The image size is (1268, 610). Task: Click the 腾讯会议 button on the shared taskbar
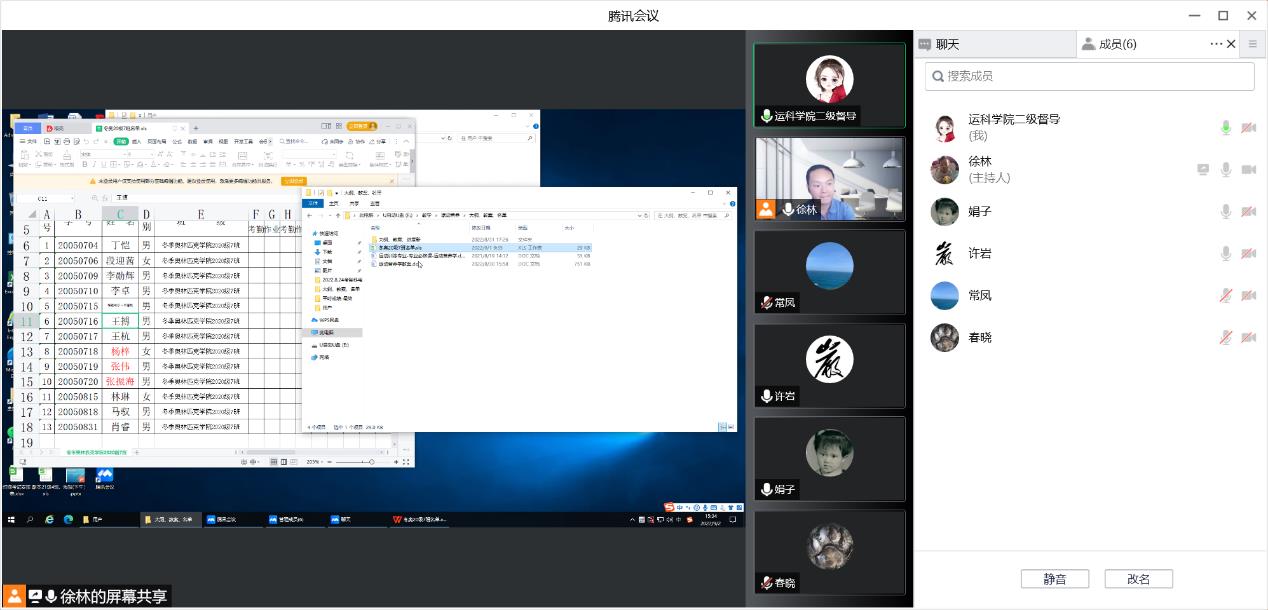232,519
